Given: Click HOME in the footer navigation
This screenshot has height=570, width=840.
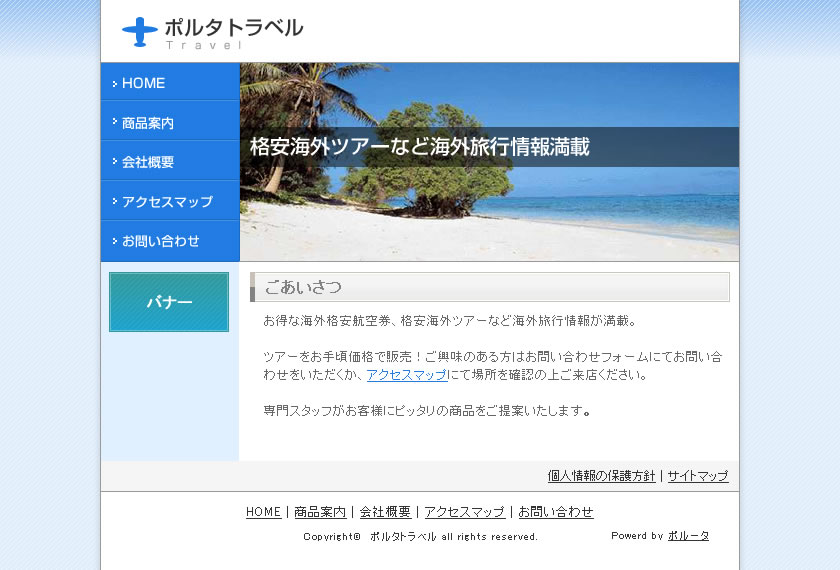Looking at the screenshot, I should (x=263, y=512).
